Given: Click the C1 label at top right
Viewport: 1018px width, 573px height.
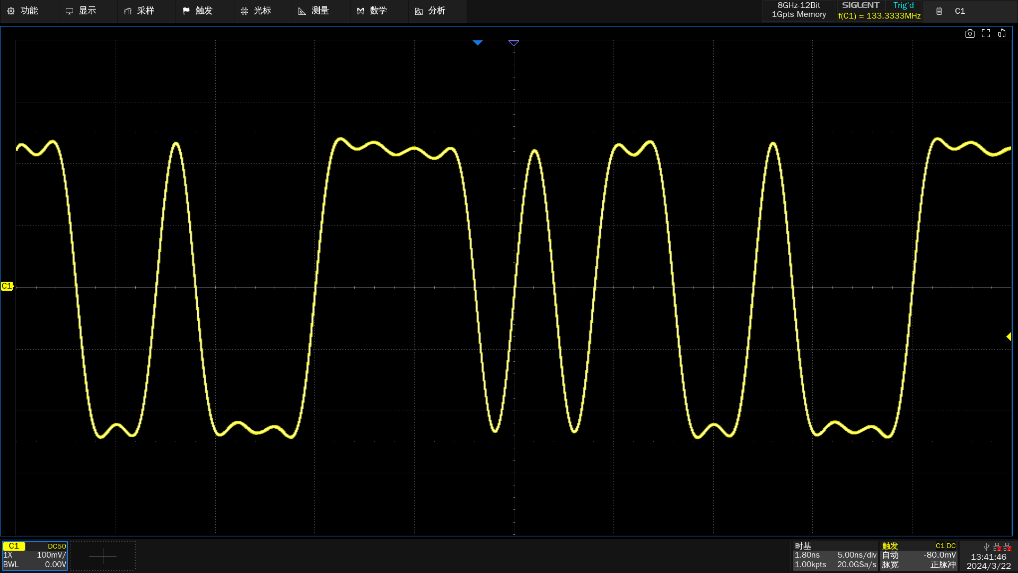Looking at the screenshot, I should coord(960,11).
